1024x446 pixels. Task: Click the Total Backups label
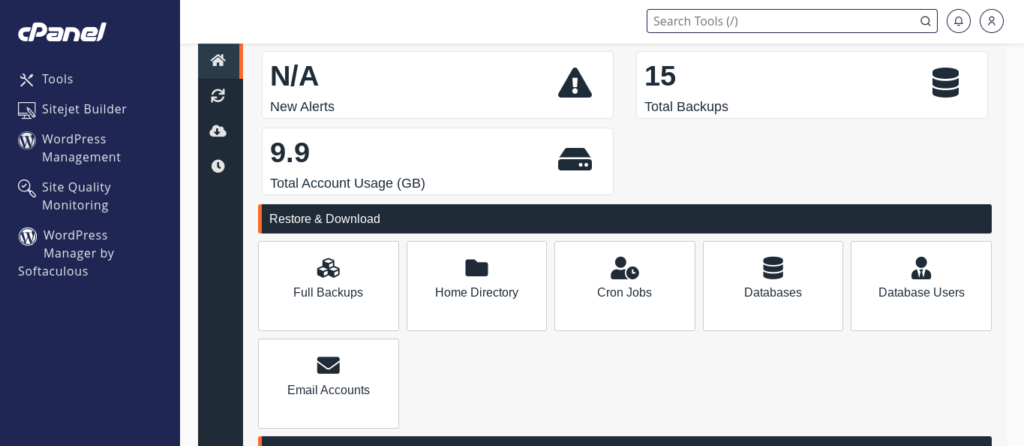[686, 106]
